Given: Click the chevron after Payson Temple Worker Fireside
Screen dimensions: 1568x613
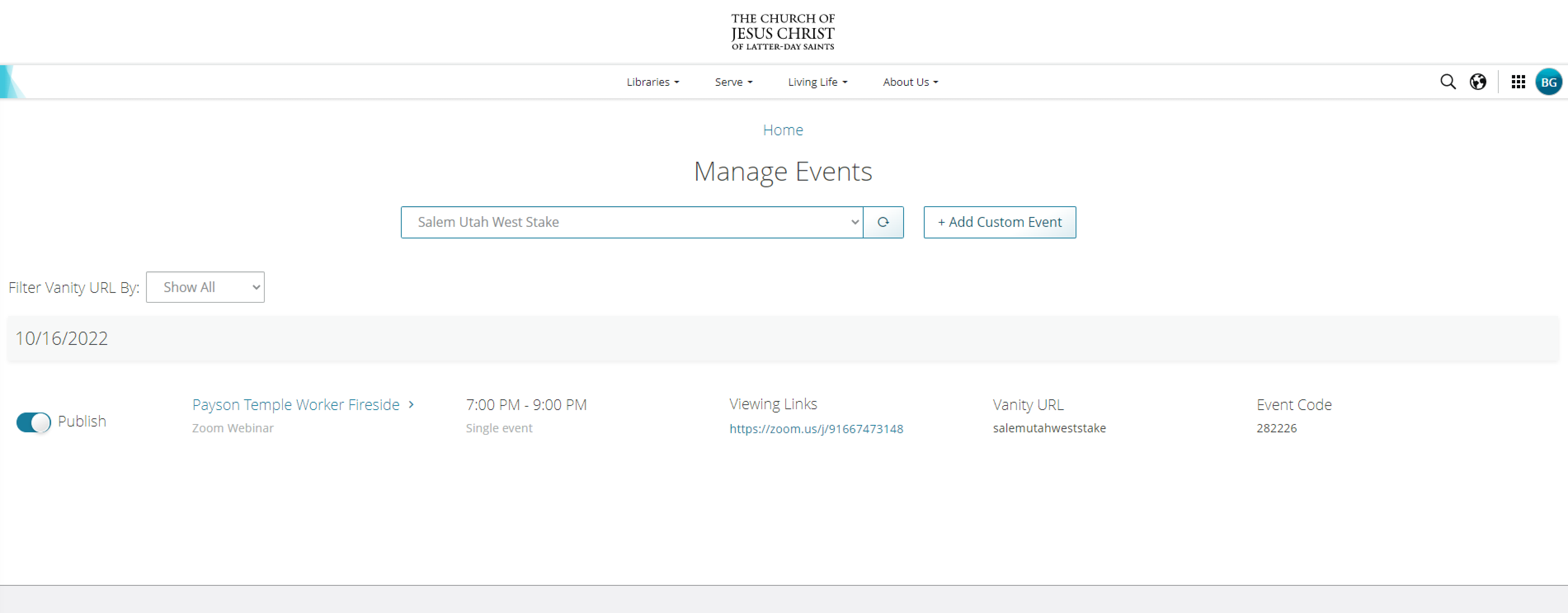Looking at the screenshot, I should (x=412, y=404).
